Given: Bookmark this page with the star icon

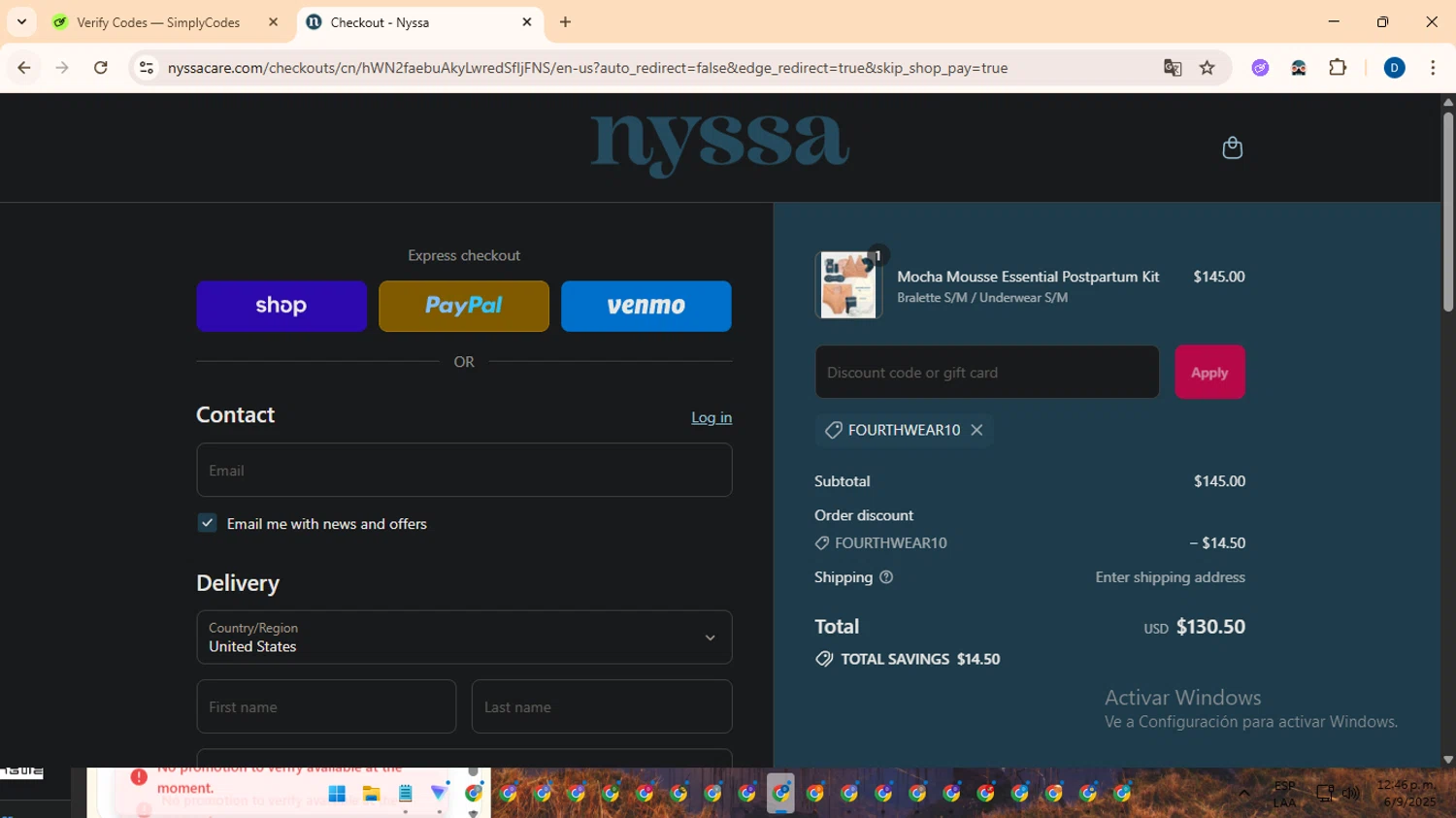Looking at the screenshot, I should [1208, 68].
